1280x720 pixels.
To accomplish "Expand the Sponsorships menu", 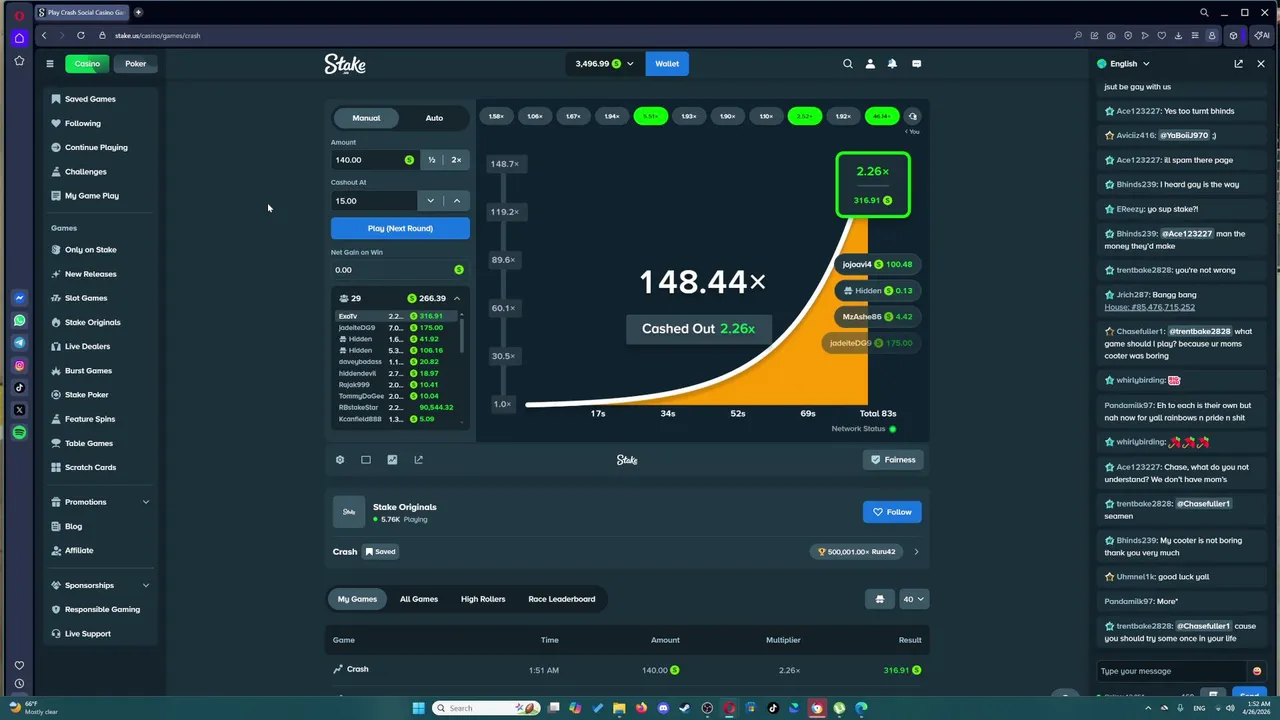I will click(x=99, y=585).
